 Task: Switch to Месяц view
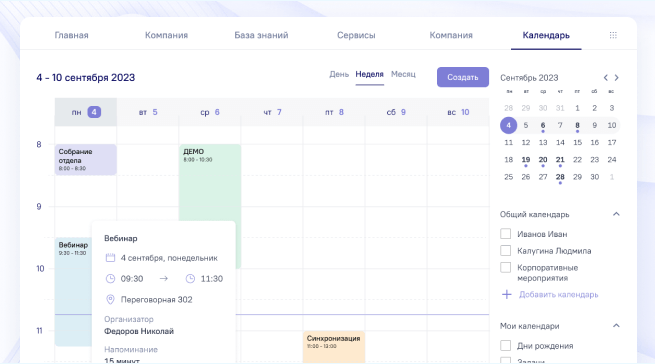point(403,74)
